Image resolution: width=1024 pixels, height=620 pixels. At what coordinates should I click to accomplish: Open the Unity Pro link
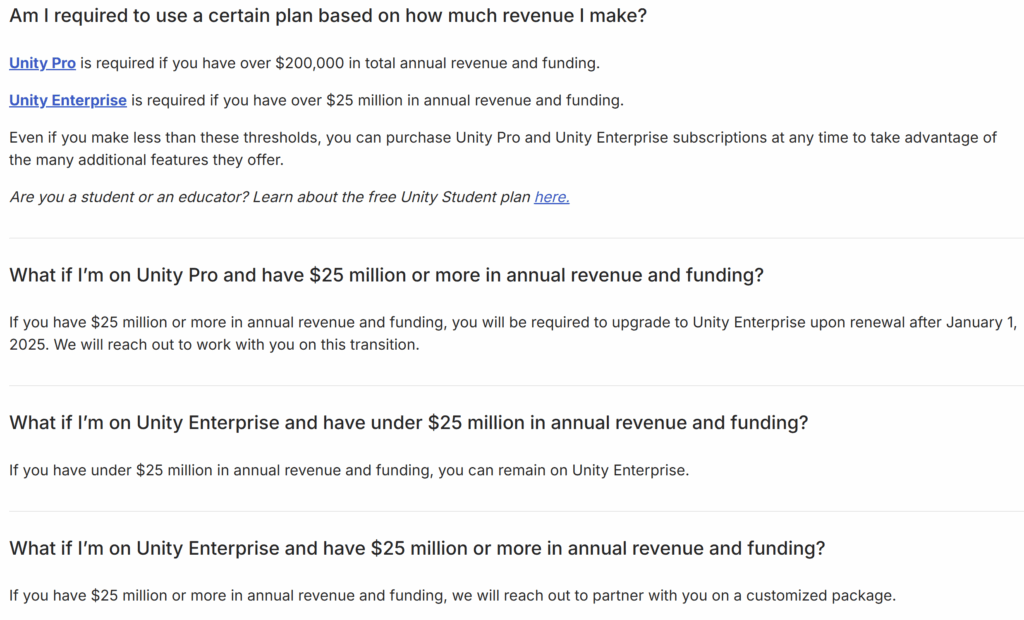(42, 63)
